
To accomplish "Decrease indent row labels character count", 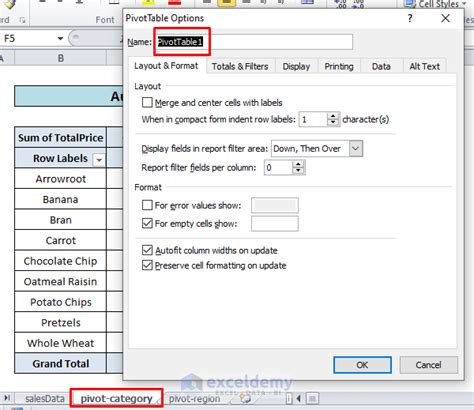I will 333,123.
